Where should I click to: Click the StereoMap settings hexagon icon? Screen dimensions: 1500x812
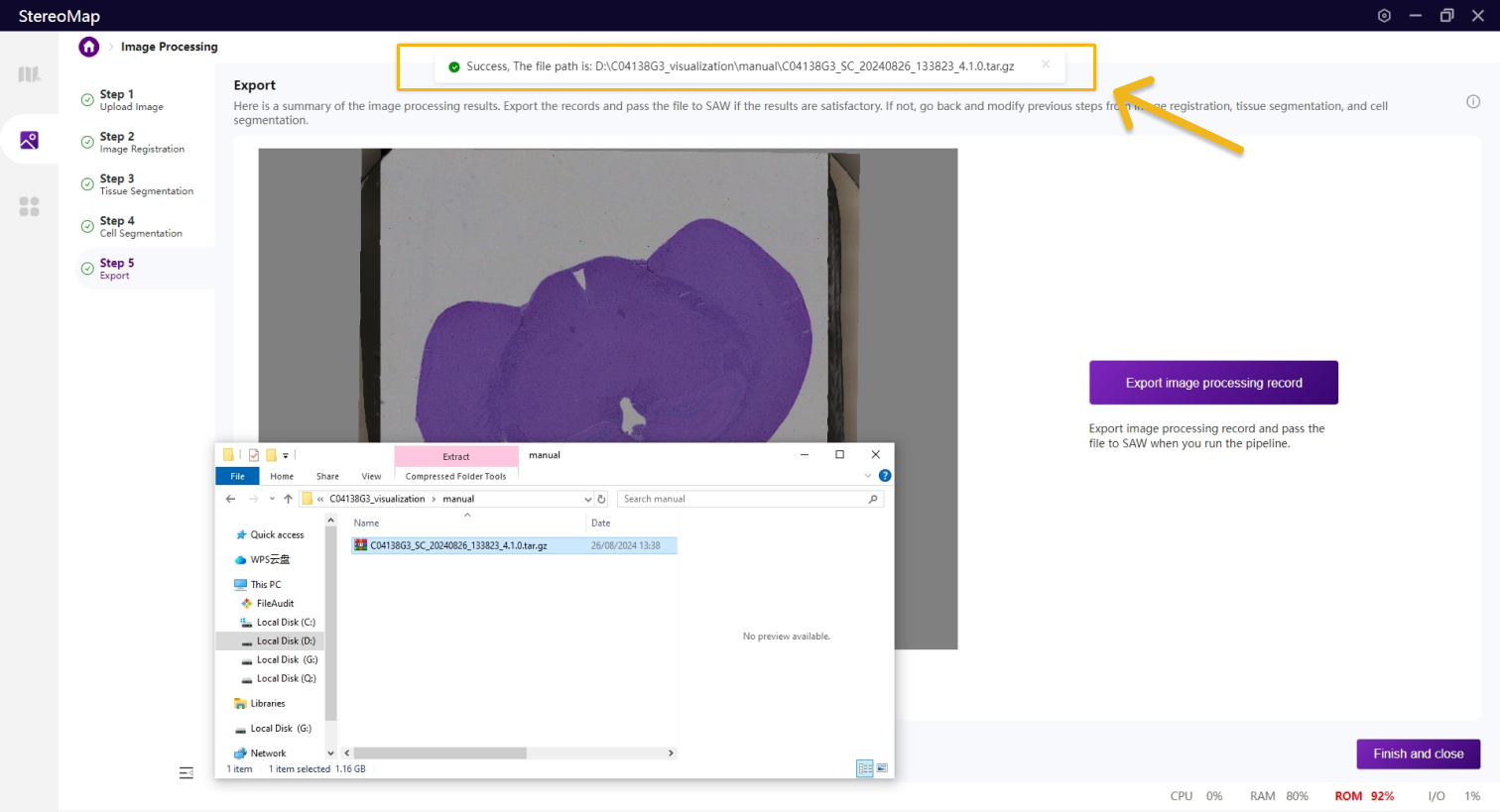click(1384, 16)
